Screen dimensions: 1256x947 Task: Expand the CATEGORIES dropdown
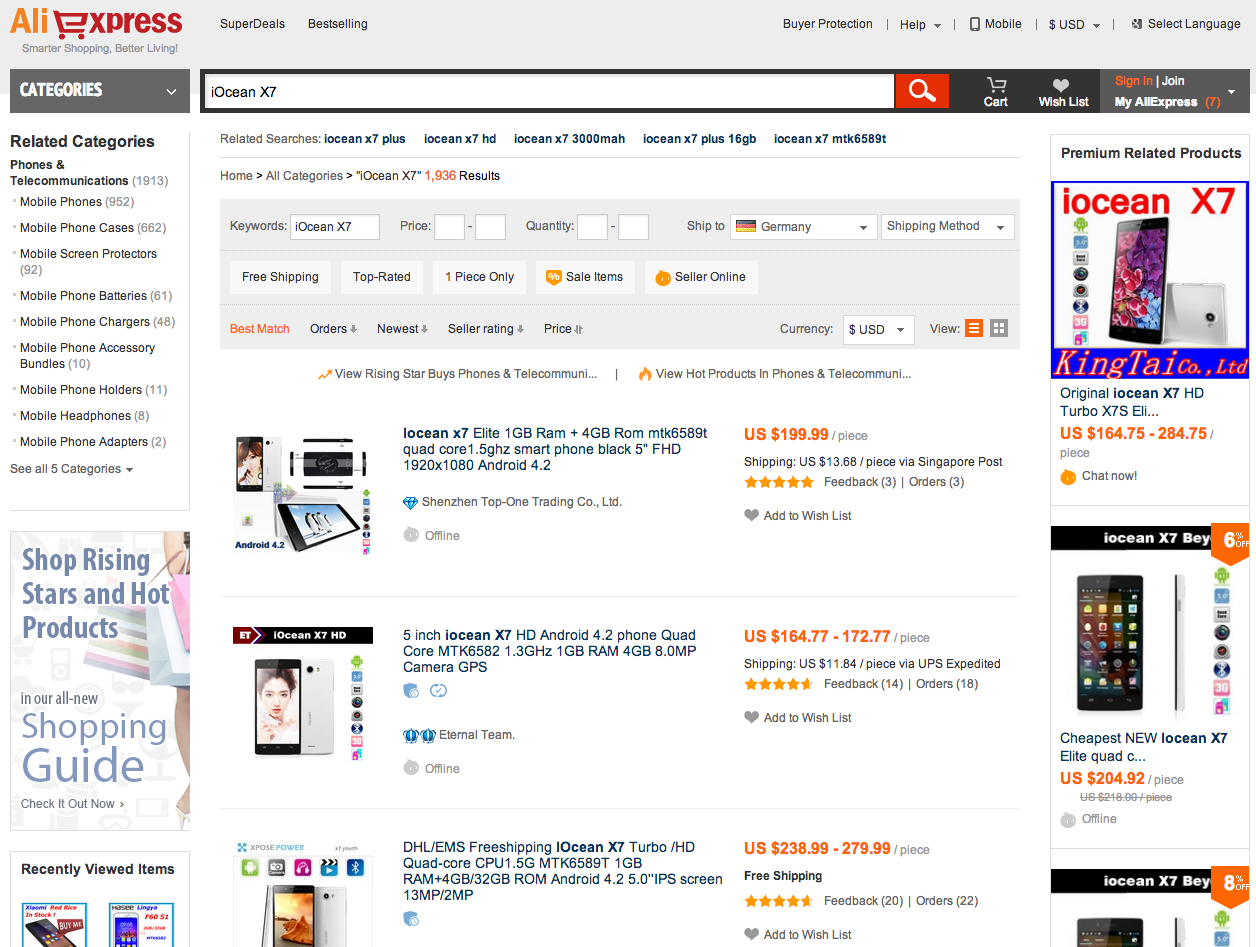[100, 91]
